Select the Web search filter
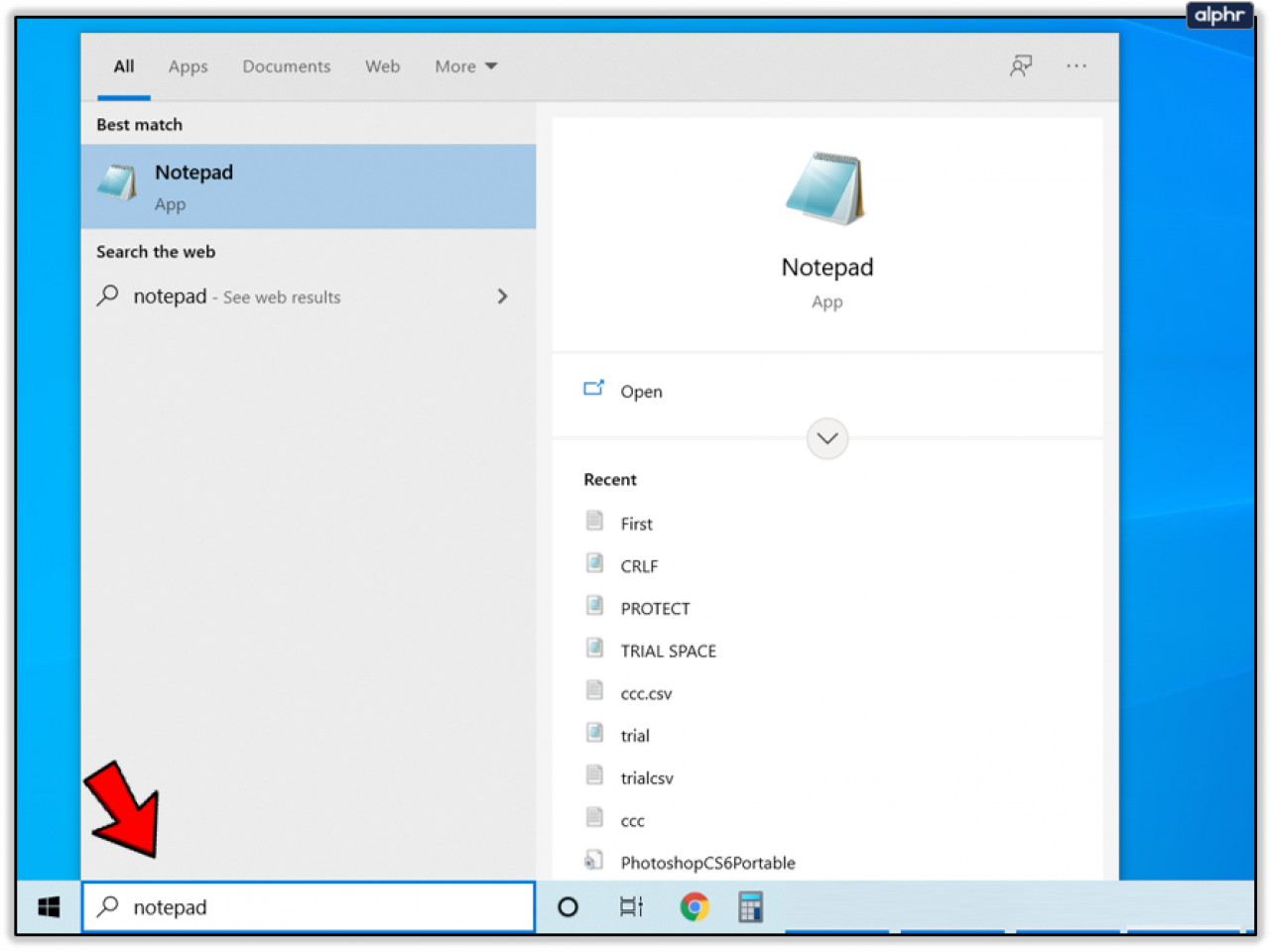 click(382, 65)
